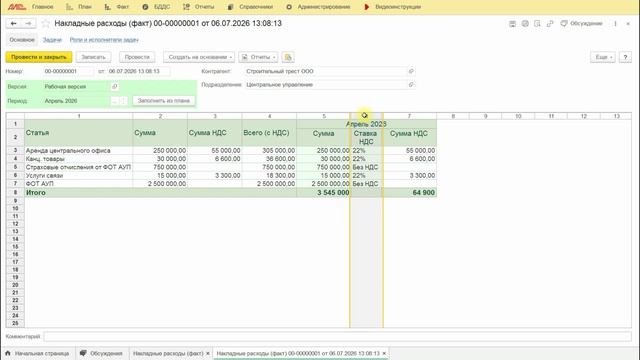Click the Ставка НДС column header cell

tap(366, 138)
